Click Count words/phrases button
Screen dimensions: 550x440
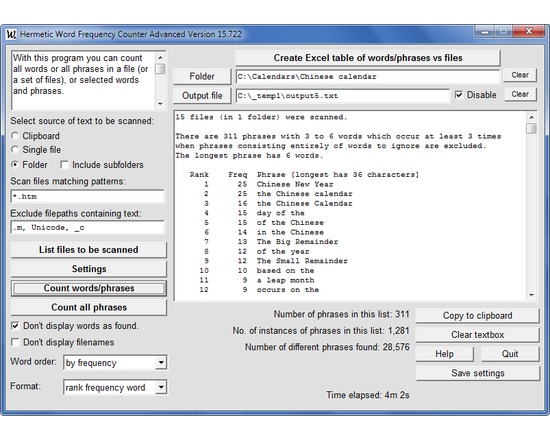(x=89, y=288)
